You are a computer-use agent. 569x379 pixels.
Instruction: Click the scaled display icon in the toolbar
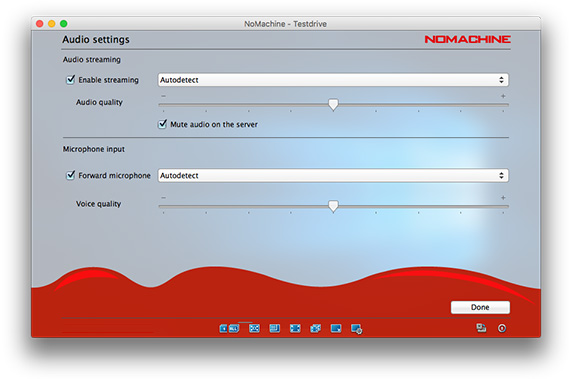tap(336, 329)
